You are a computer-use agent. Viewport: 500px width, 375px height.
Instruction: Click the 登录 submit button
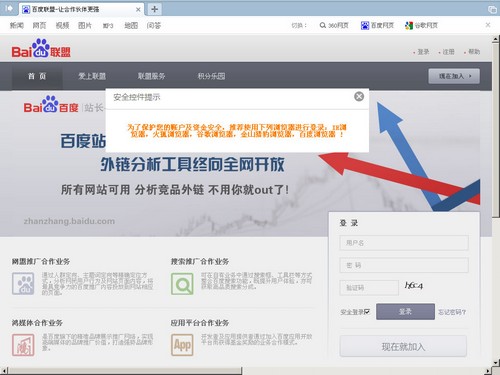(x=405, y=312)
